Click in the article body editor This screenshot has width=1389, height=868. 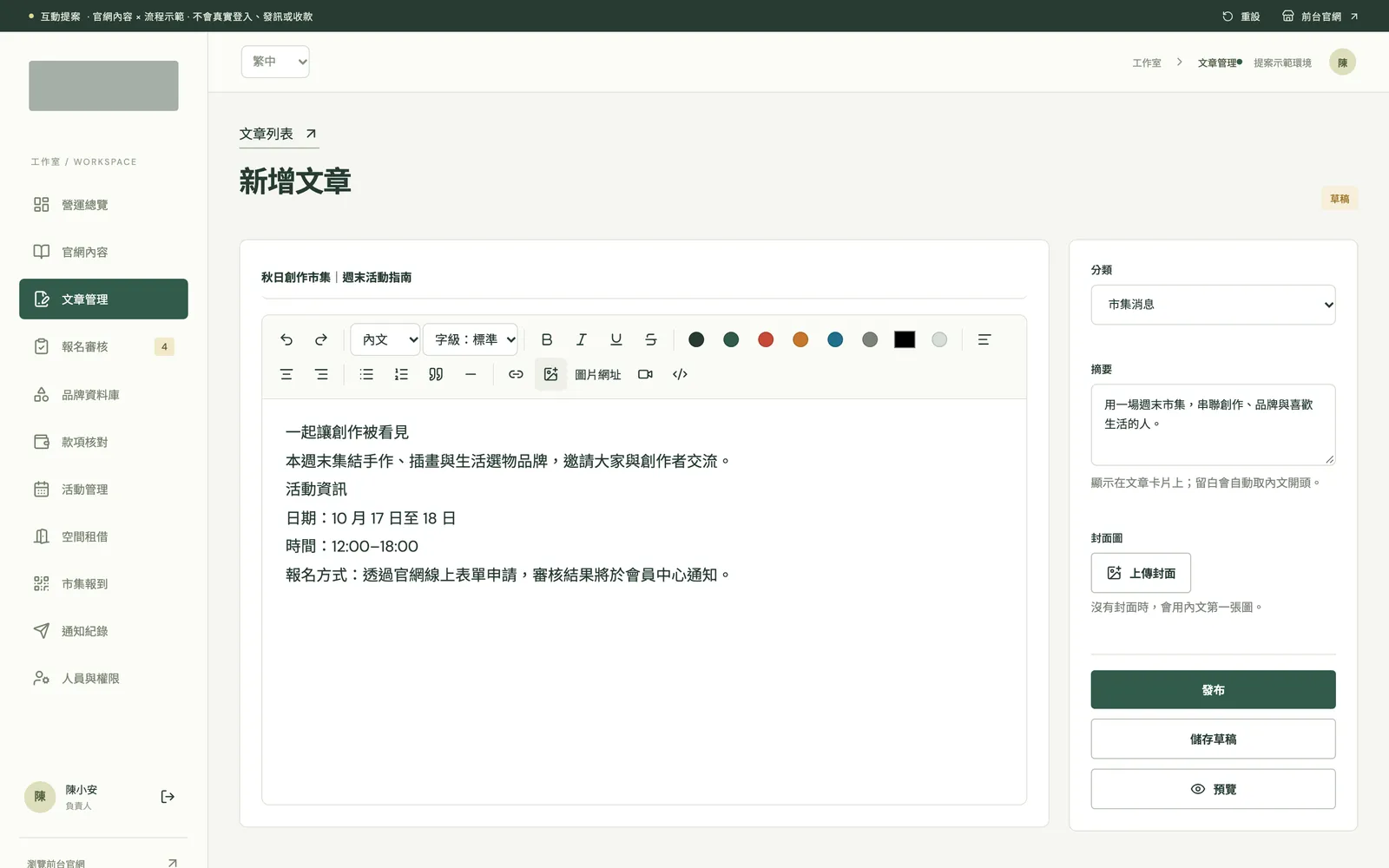[x=643, y=601]
